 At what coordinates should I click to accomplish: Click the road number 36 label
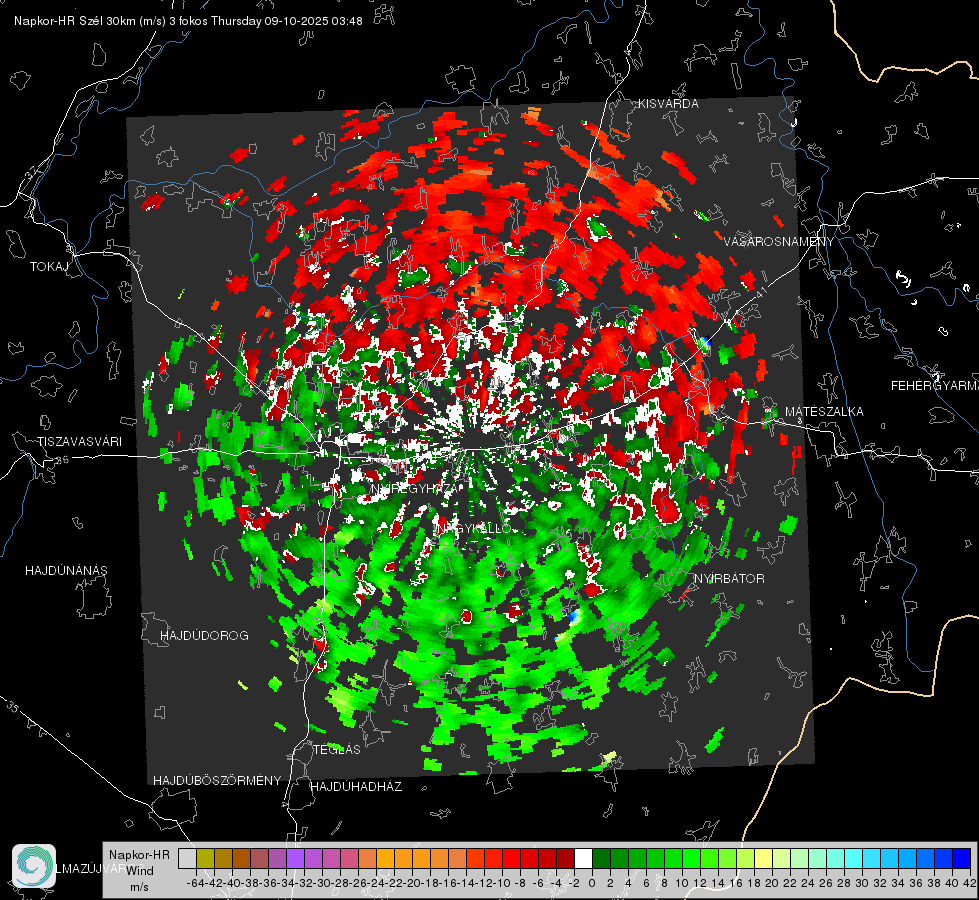(x=62, y=460)
